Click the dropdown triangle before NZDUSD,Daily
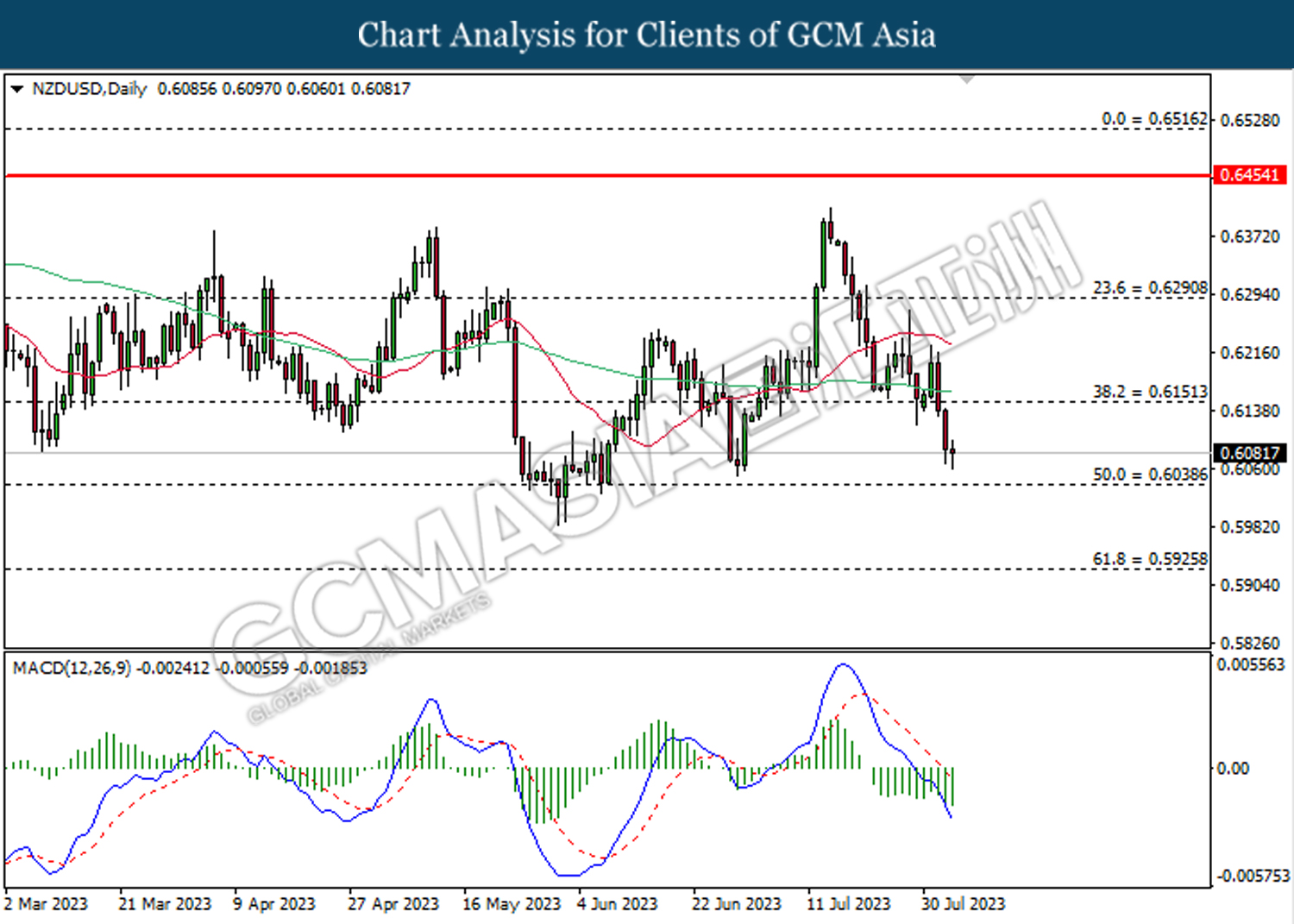Viewport: 1294px width, 924px height. (x=17, y=89)
